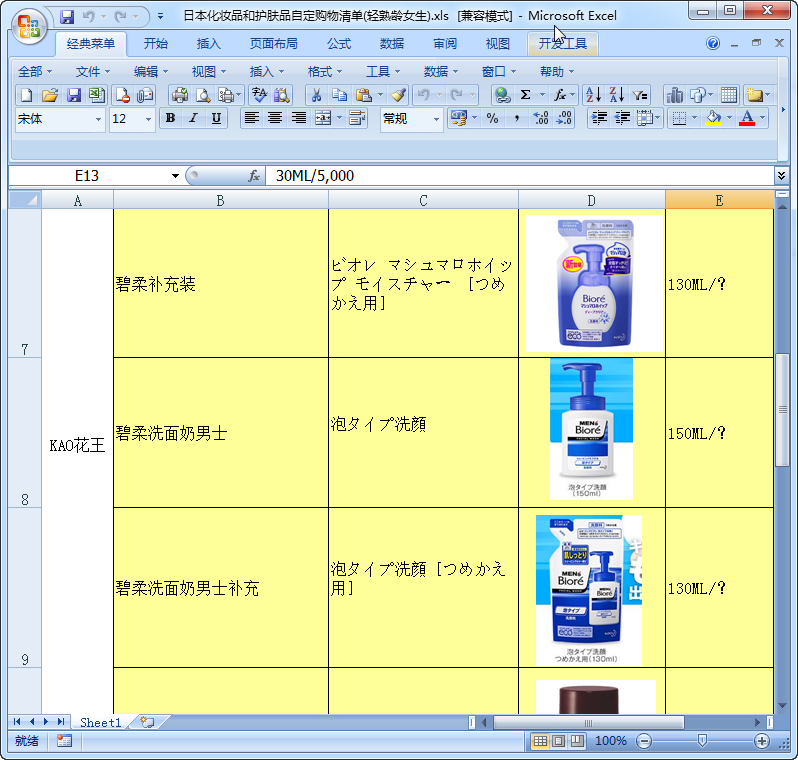Click the Increase decimal icon
This screenshot has width=798, height=760.
(x=540, y=119)
